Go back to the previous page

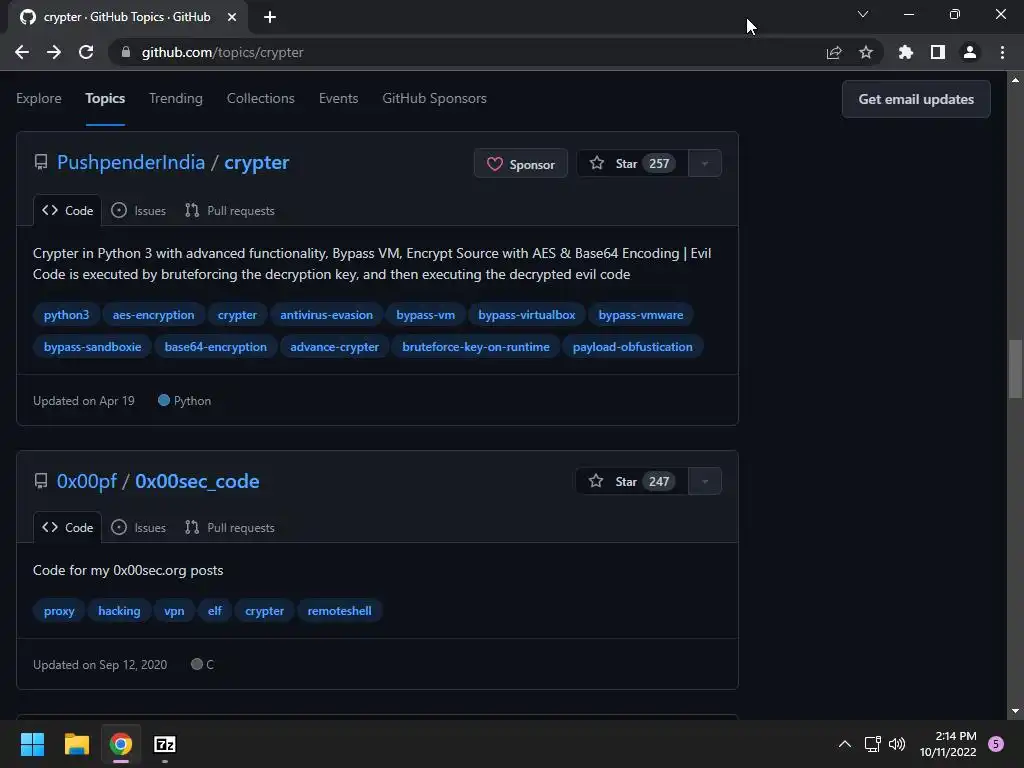point(22,52)
